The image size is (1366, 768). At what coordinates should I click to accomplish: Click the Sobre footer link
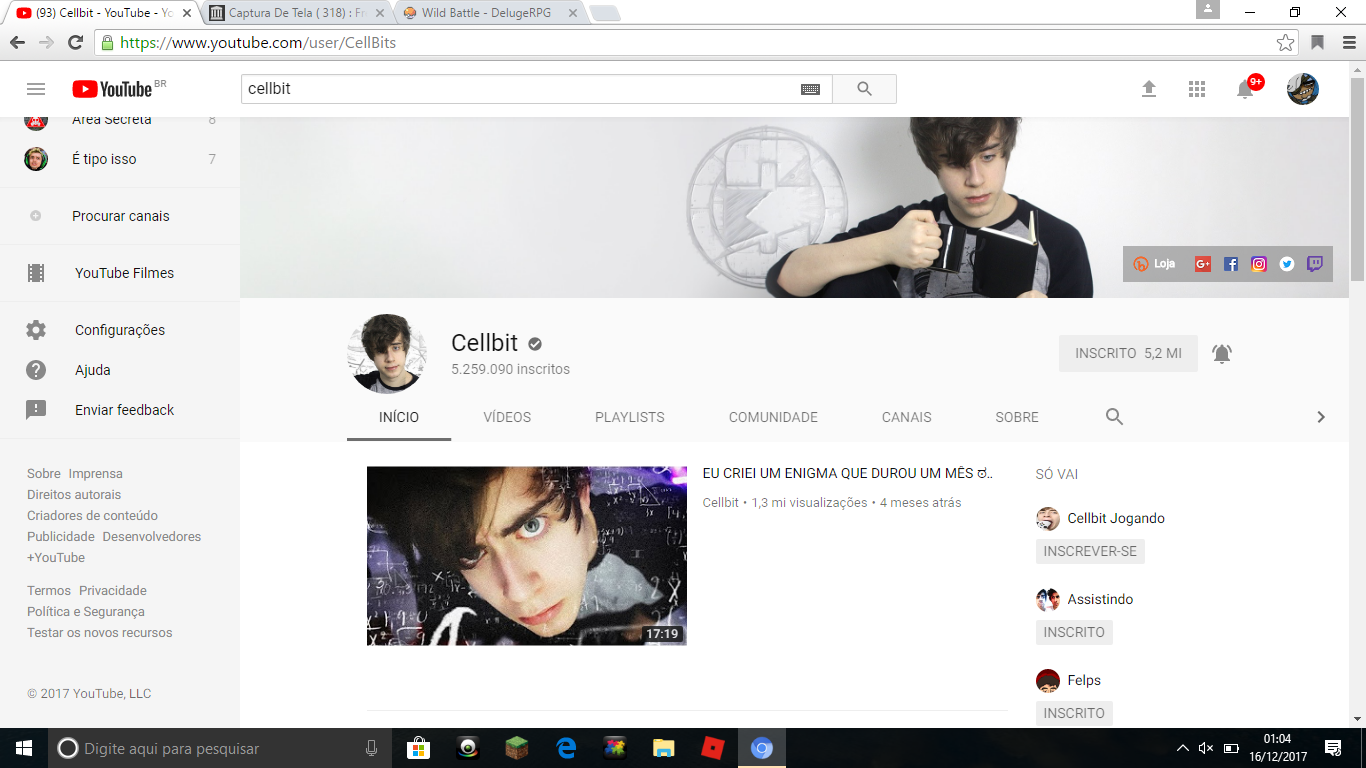click(44, 474)
